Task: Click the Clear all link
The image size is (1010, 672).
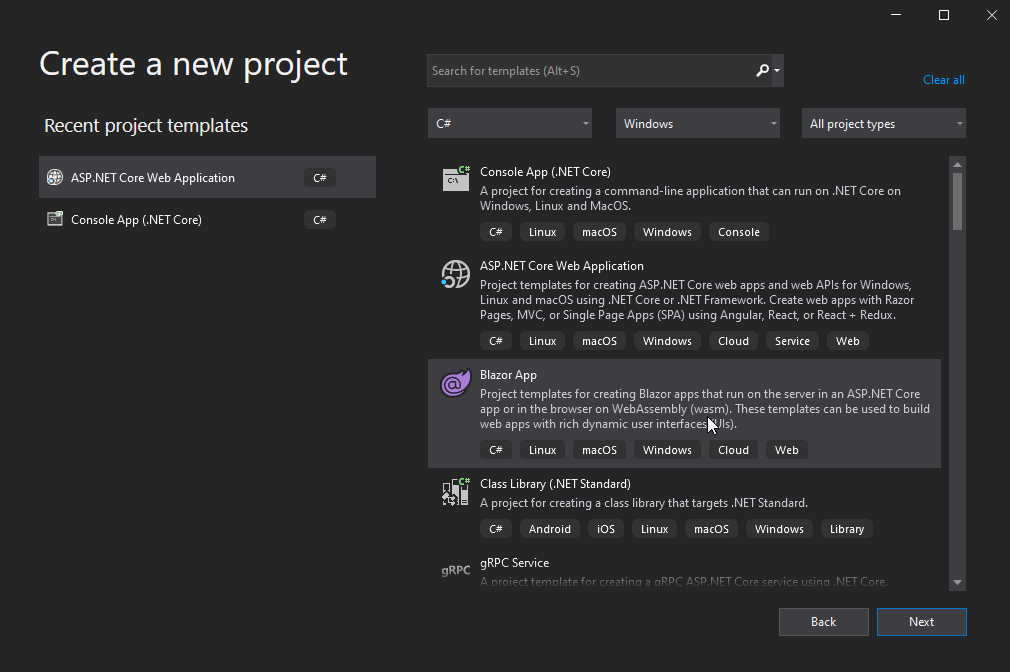Action: (x=944, y=80)
